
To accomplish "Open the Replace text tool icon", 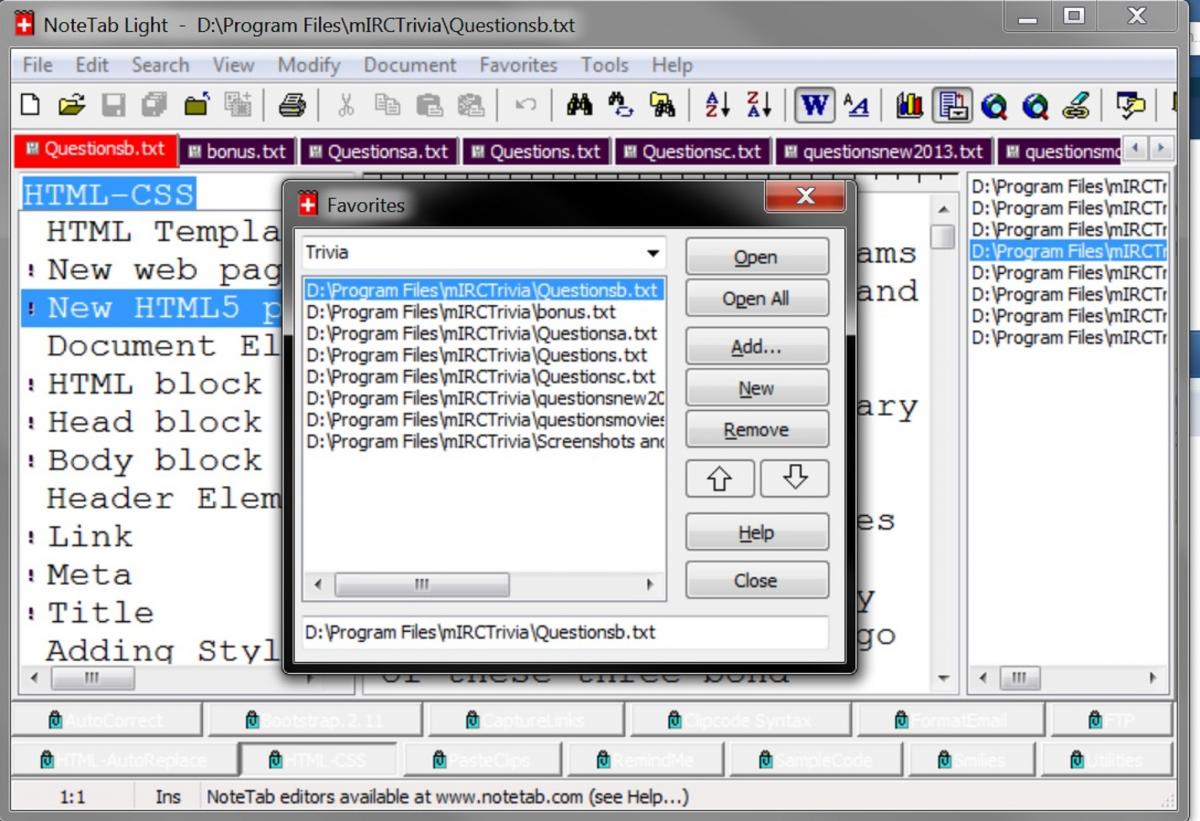I will pyautogui.click(x=621, y=104).
